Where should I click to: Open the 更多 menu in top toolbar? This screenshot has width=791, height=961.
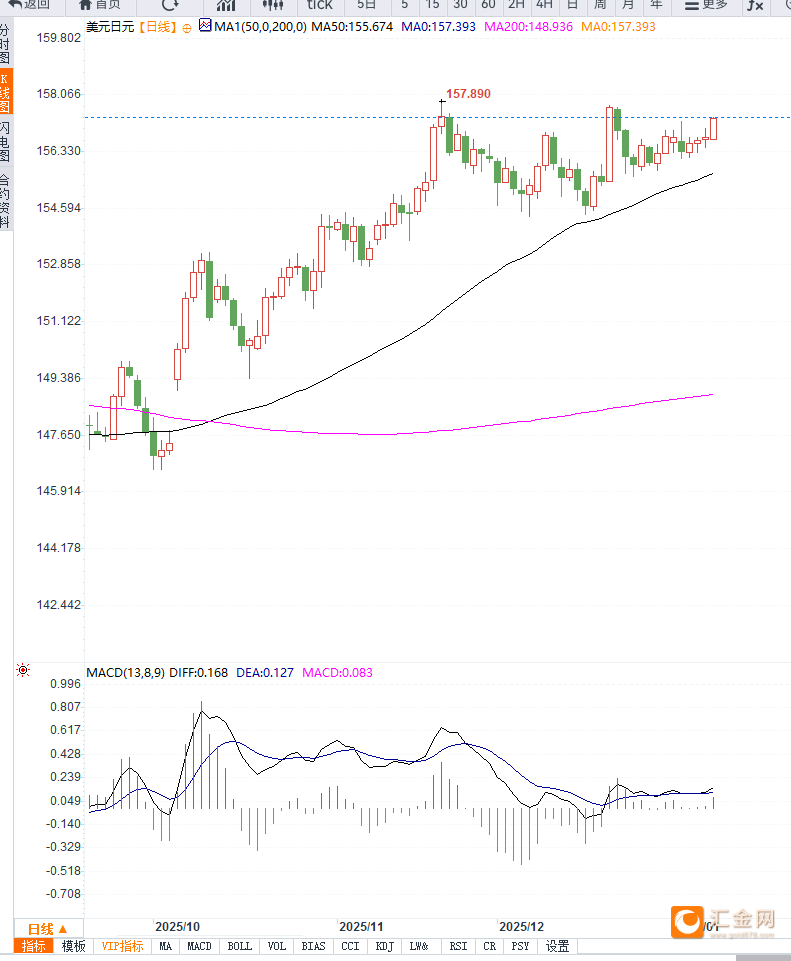706,5
